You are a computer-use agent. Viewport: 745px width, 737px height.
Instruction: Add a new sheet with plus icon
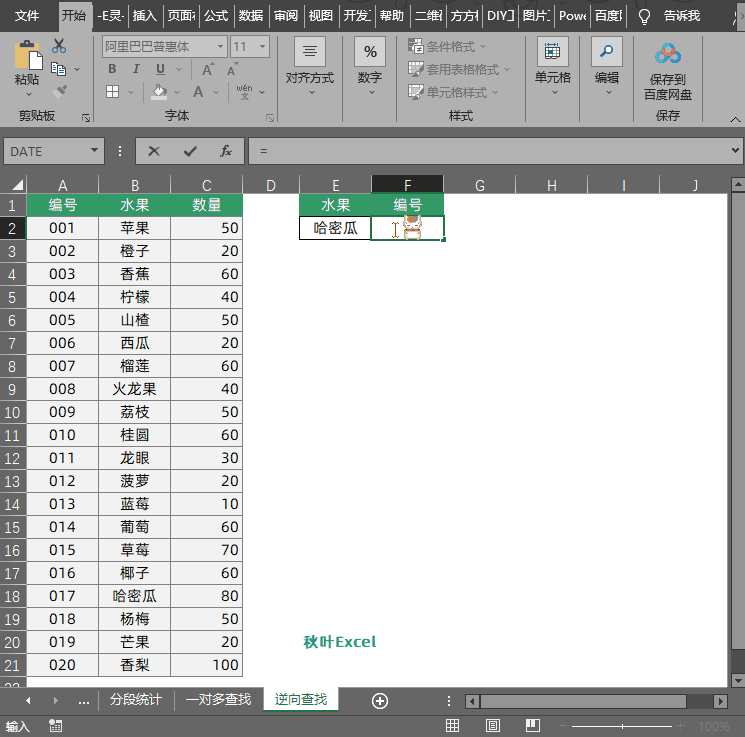(x=379, y=701)
